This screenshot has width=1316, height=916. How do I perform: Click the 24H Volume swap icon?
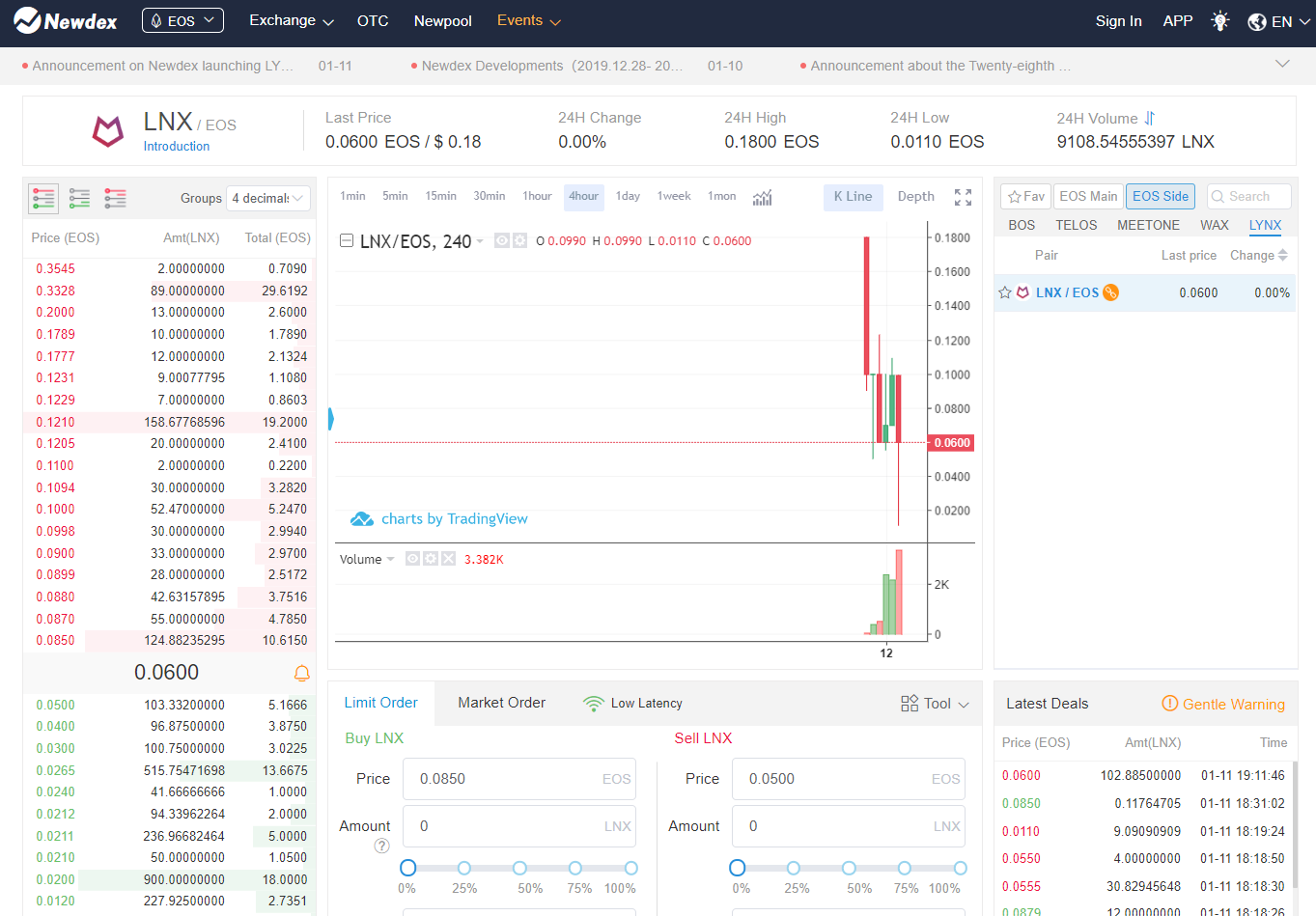pyautogui.click(x=1149, y=118)
